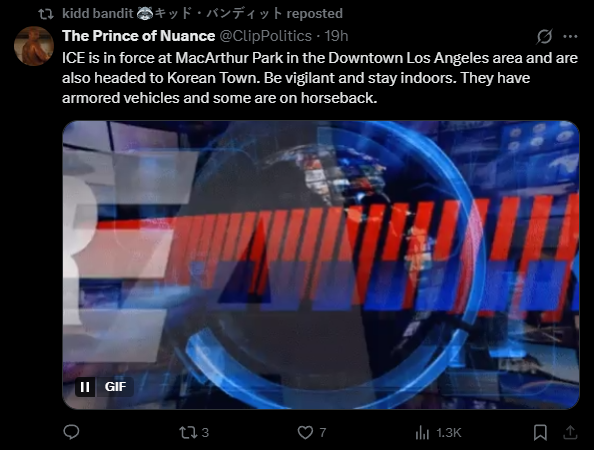
Task: Open the three-dot more options menu
Action: coord(570,36)
